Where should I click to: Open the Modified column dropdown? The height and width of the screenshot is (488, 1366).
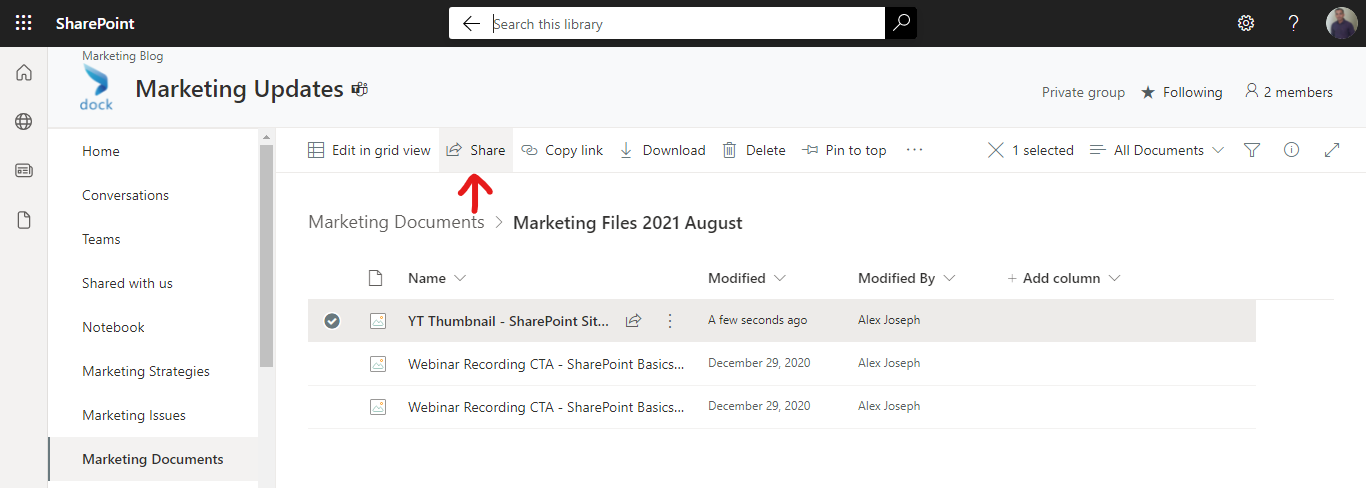(x=747, y=278)
